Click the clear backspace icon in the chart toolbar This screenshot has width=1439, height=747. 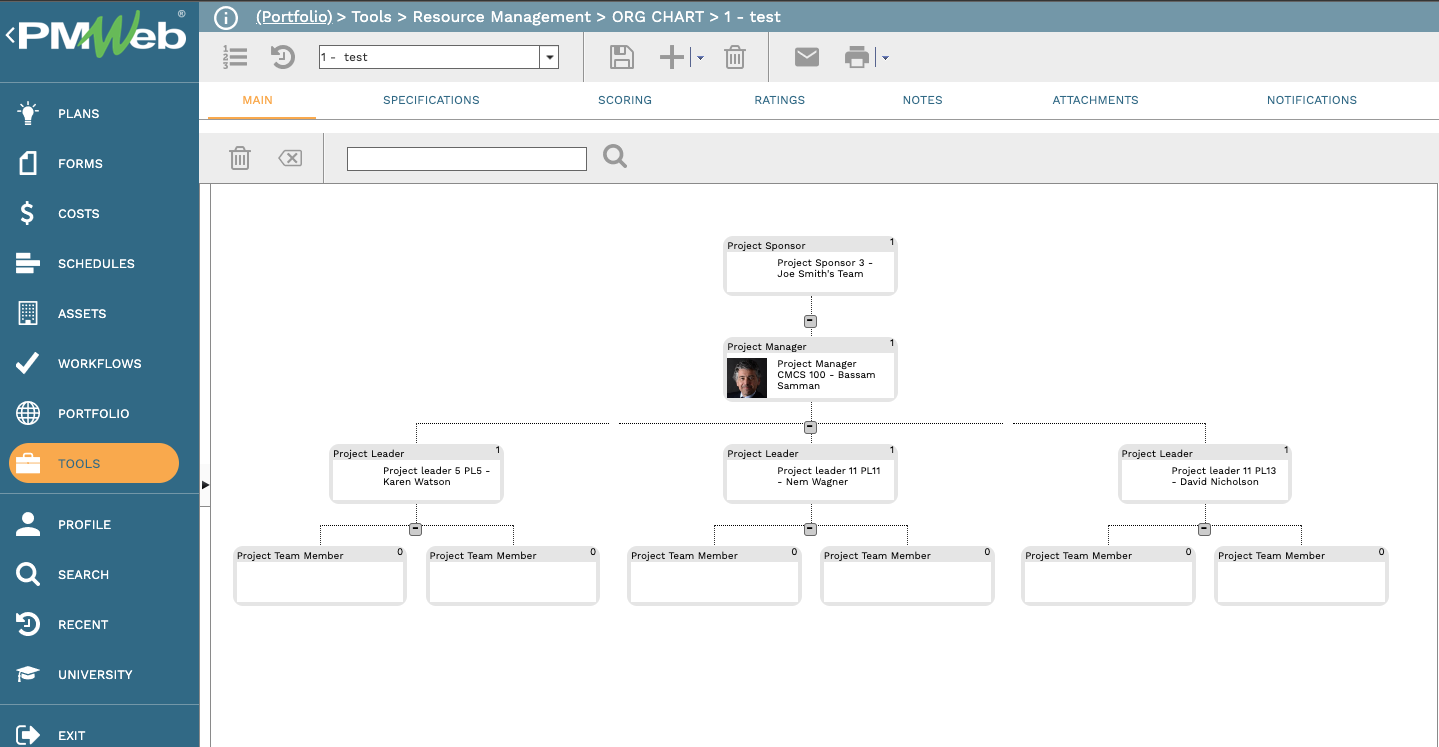[x=290, y=157]
